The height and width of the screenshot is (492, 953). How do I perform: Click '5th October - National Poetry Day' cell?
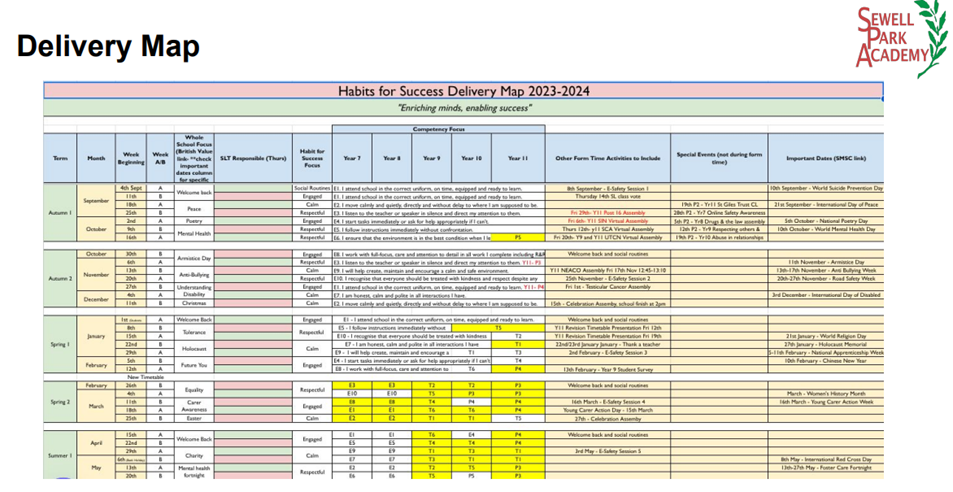[826, 221]
